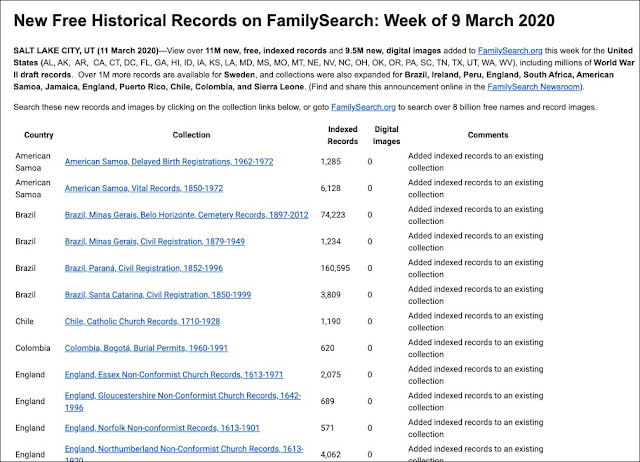Open the FamilySearch.org link in first paragraph

510,51
